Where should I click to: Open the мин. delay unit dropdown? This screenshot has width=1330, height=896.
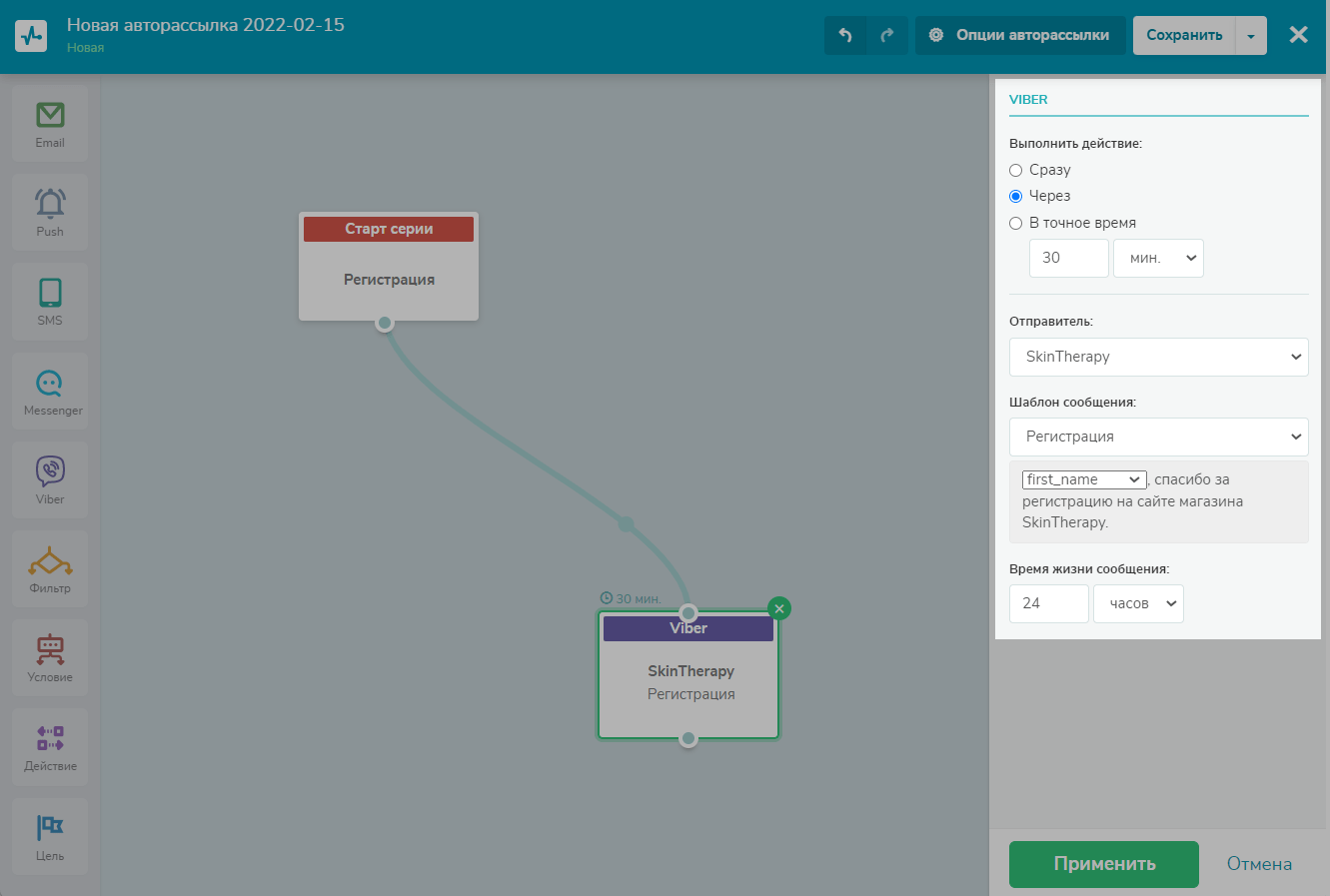point(1158,258)
